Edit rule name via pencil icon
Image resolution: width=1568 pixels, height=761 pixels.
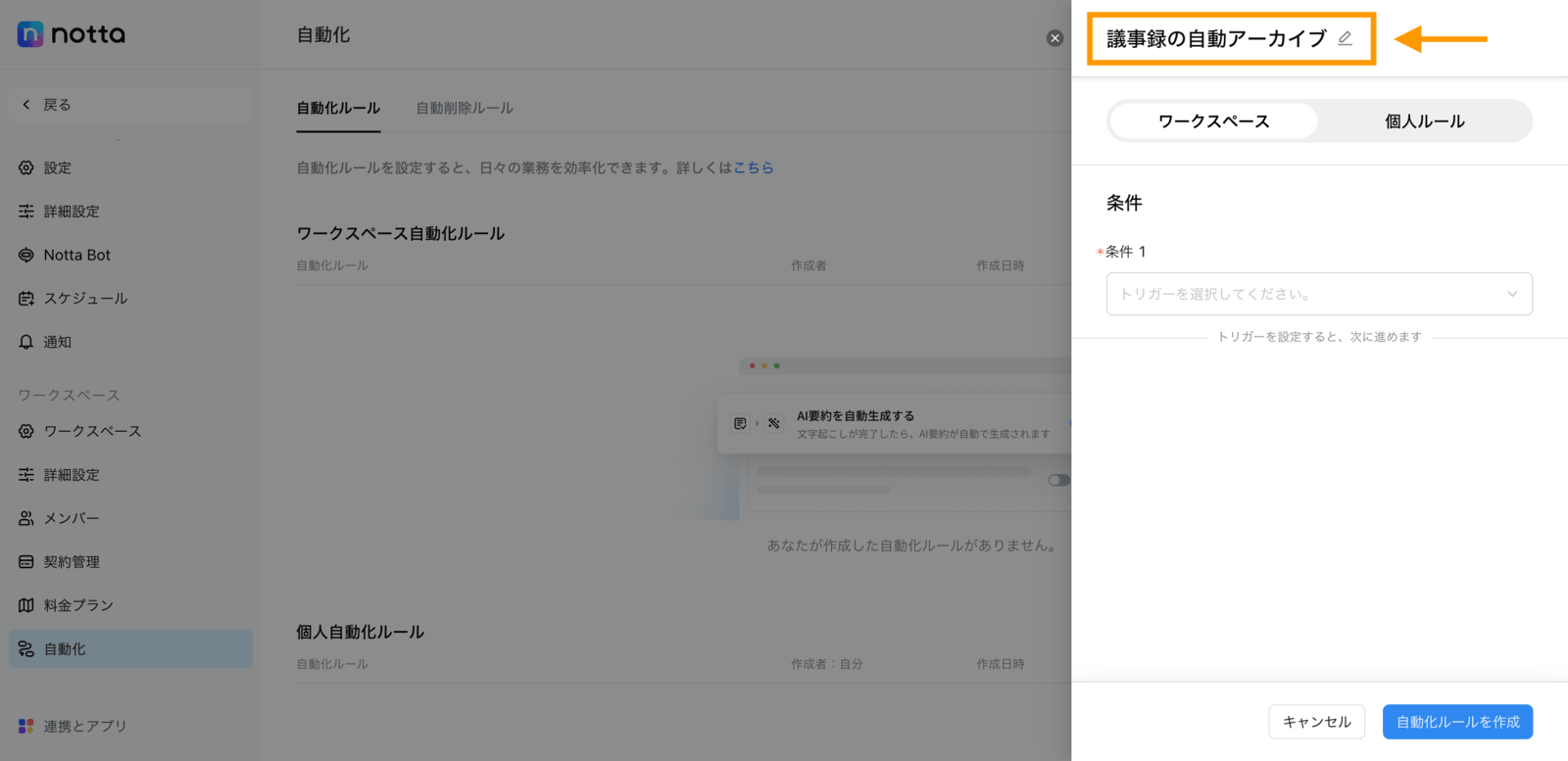[x=1346, y=38]
